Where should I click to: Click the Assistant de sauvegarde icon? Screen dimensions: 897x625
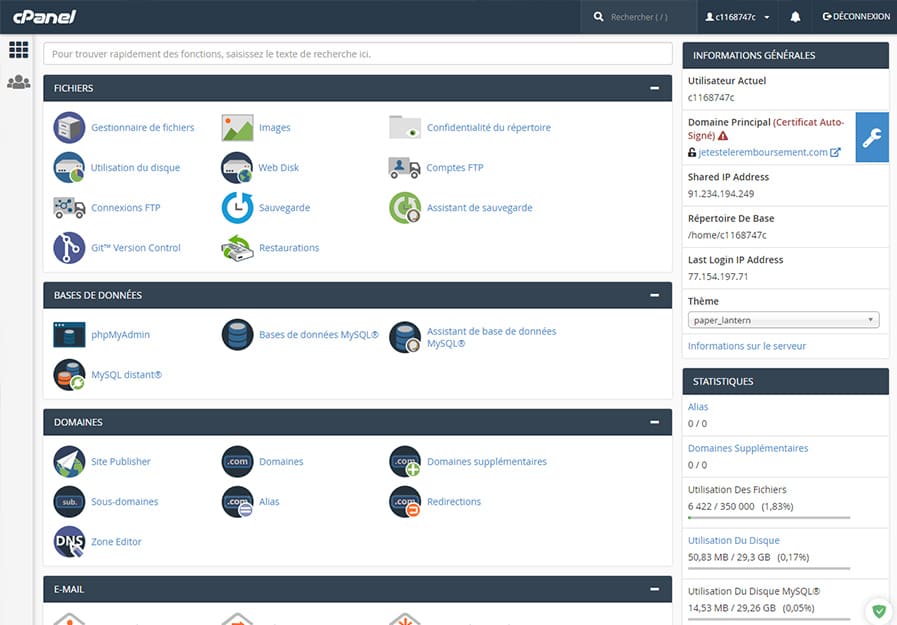405,208
